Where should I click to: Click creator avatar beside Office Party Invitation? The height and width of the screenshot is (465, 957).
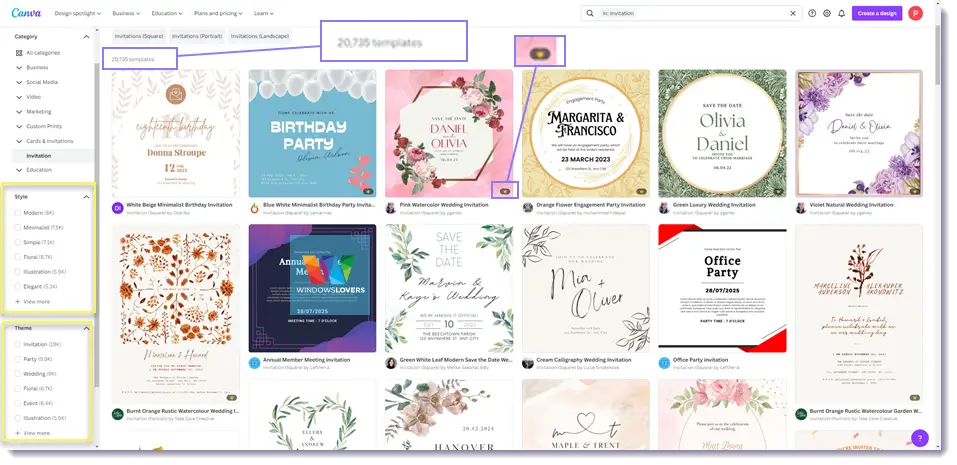[664, 363]
